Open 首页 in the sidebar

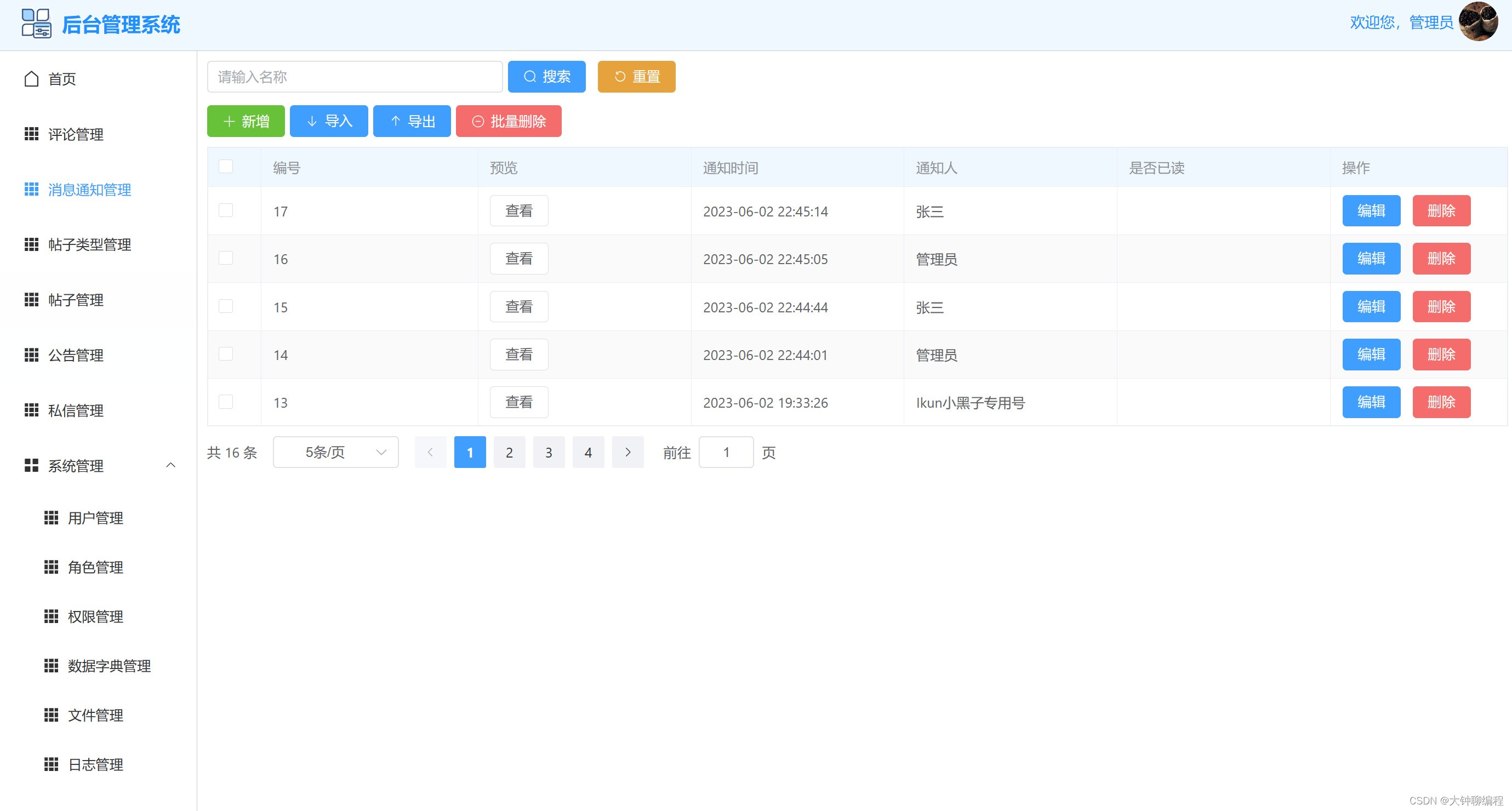point(98,79)
